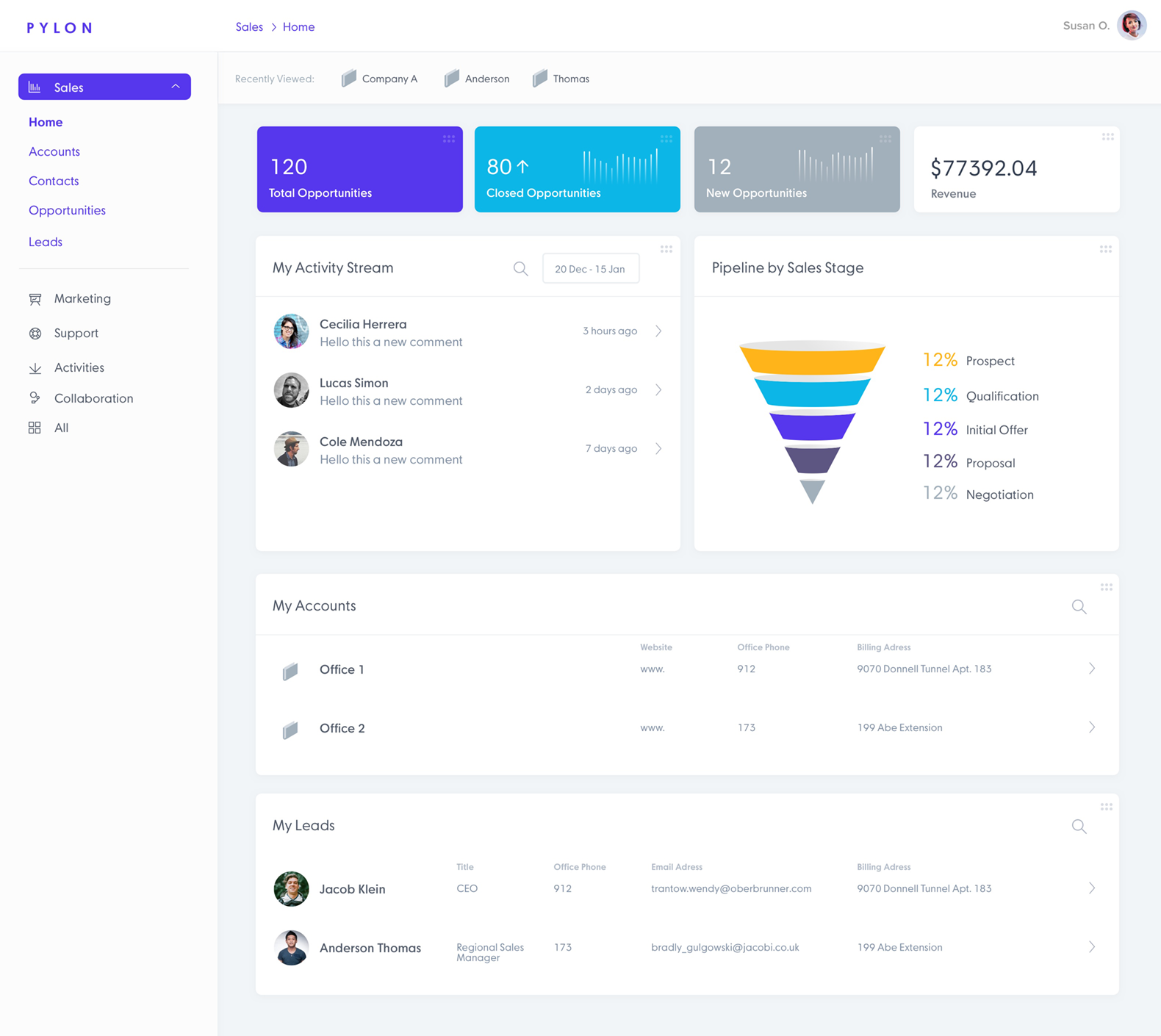This screenshot has height=1036, width=1161.
Task: Click My Accounts dots handle
Action: pyautogui.click(x=1107, y=587)
